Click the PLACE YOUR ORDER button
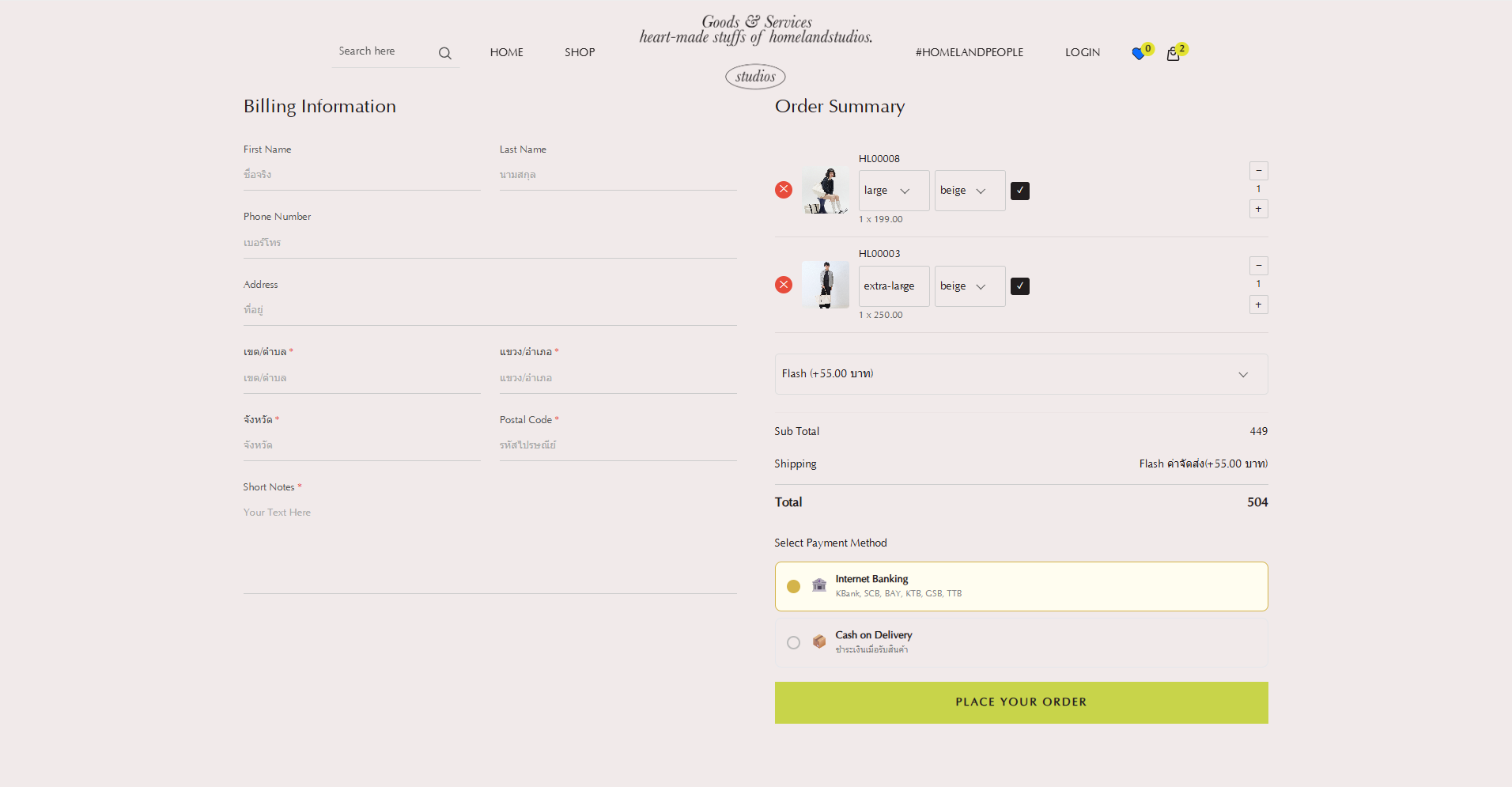The image size is (1512, 787). (1021, 702)
